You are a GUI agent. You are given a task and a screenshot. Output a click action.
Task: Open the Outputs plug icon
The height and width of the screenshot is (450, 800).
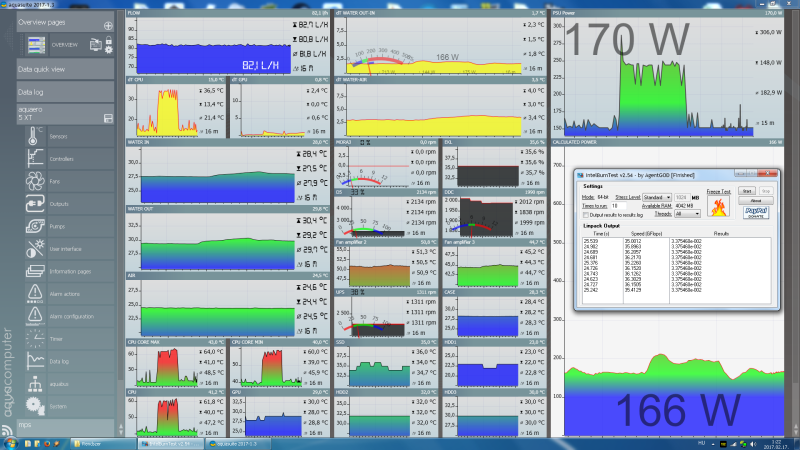(x=35, y=204)
